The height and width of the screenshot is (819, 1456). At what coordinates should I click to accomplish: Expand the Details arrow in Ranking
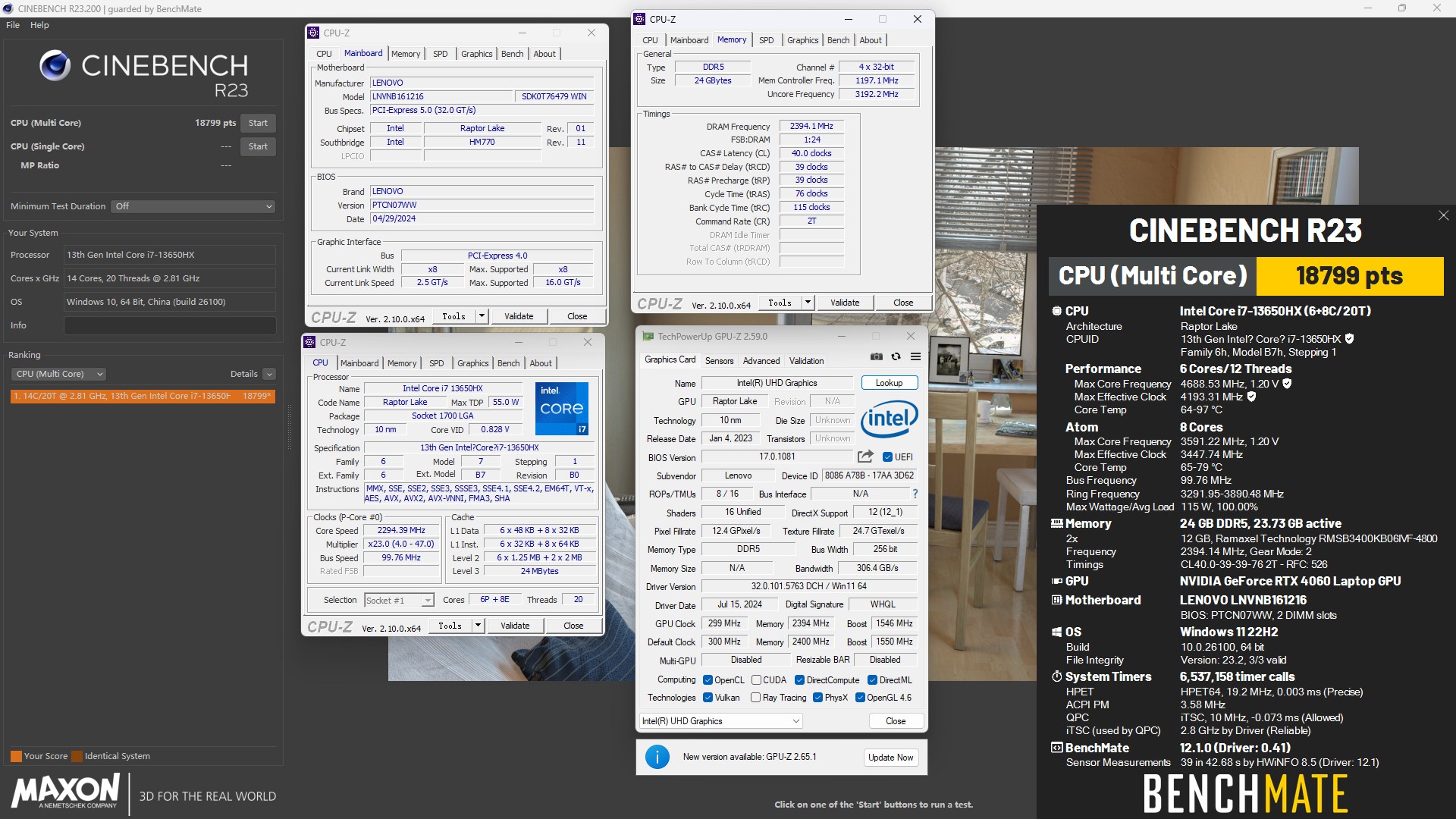point(269,374)
